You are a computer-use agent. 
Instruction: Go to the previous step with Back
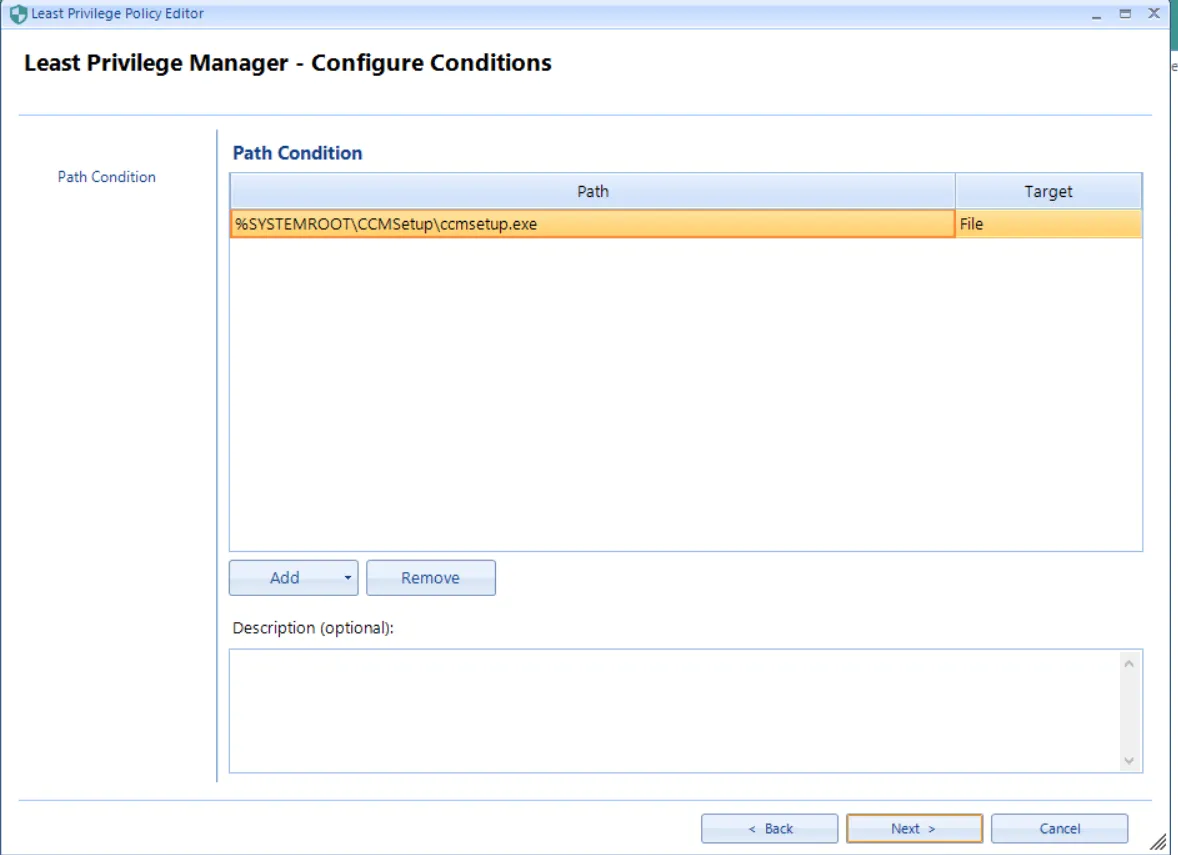click(769, 828)
